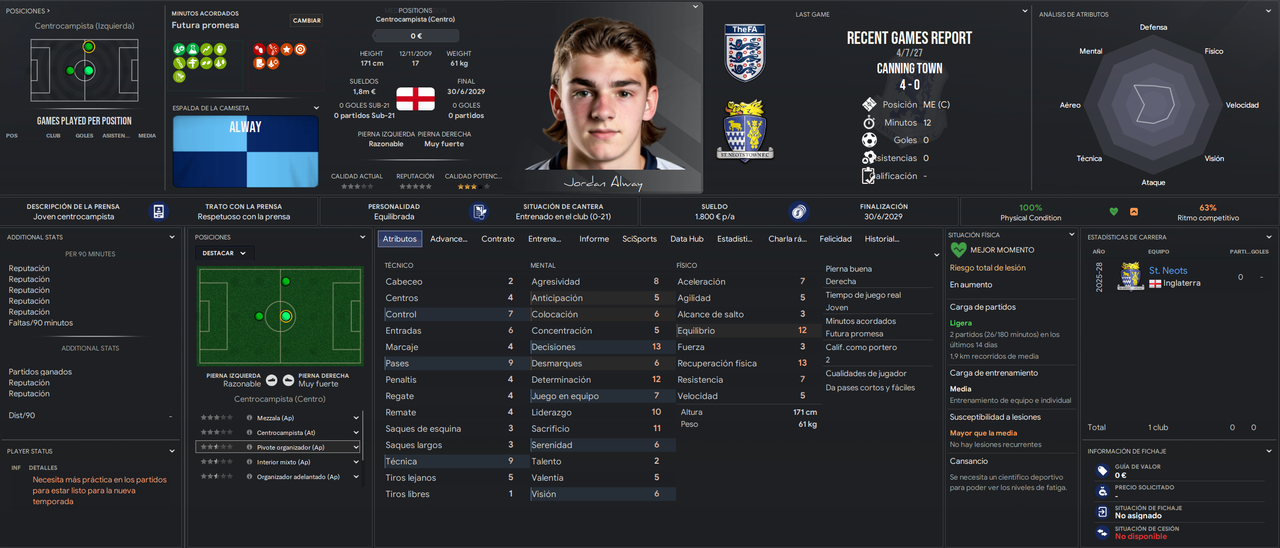Click the Mejor momento heartbeat icon

(958, 250)
